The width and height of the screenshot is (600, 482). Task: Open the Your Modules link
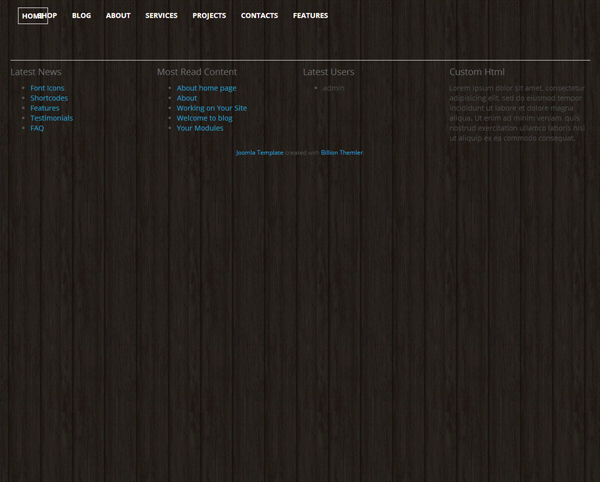[x=200, y=128]
